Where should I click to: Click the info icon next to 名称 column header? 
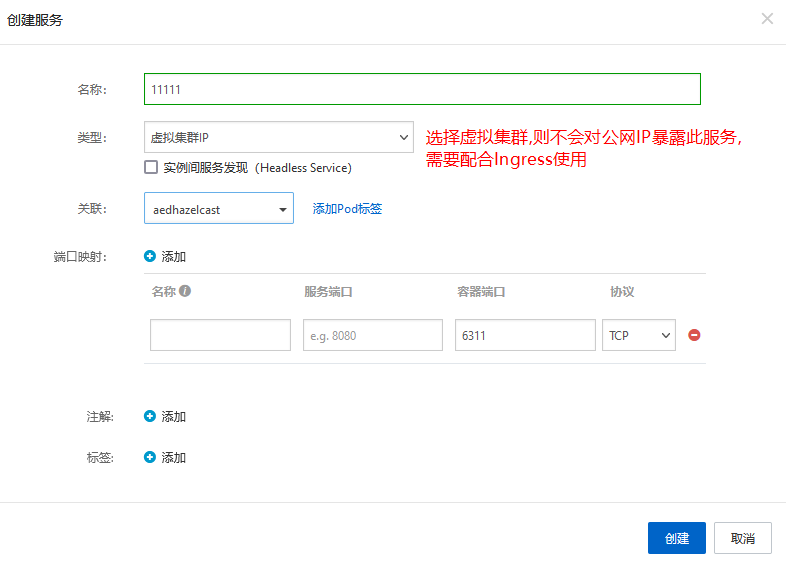185,292
